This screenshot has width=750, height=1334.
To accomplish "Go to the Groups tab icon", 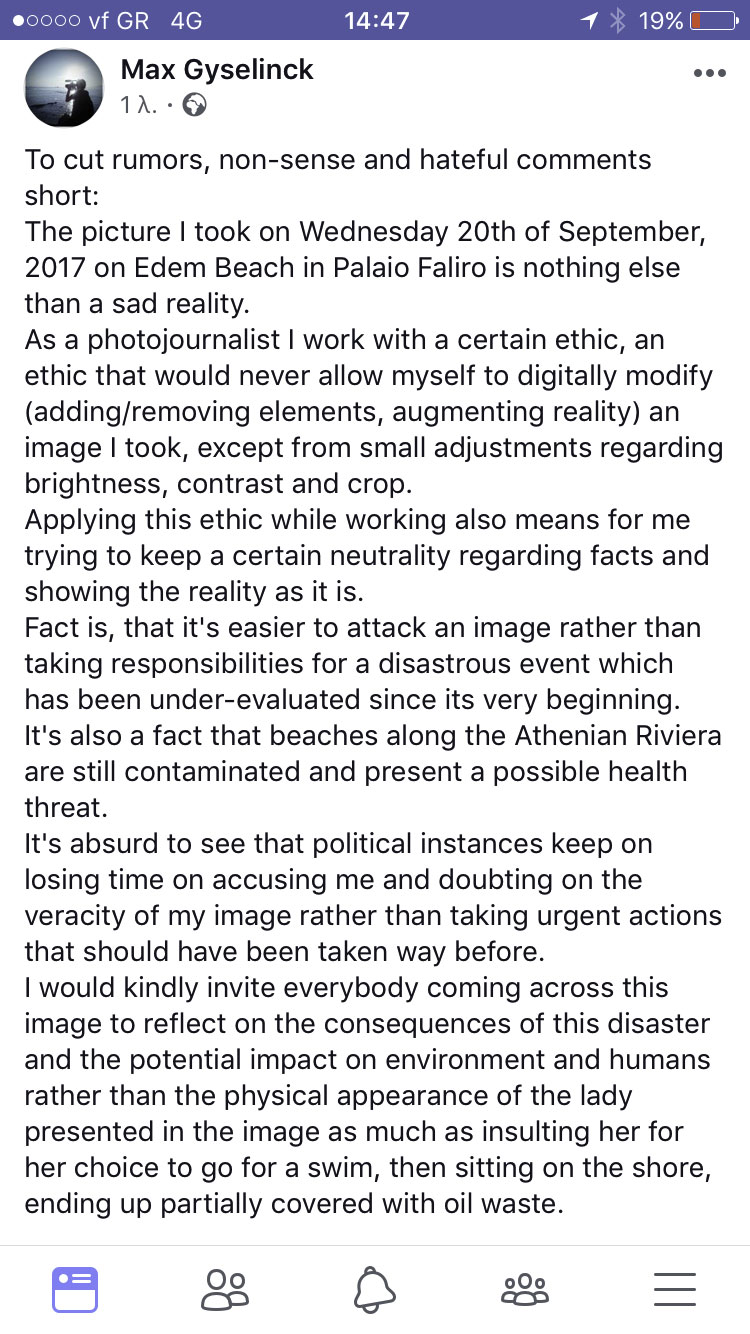I will click(525, 1289).
